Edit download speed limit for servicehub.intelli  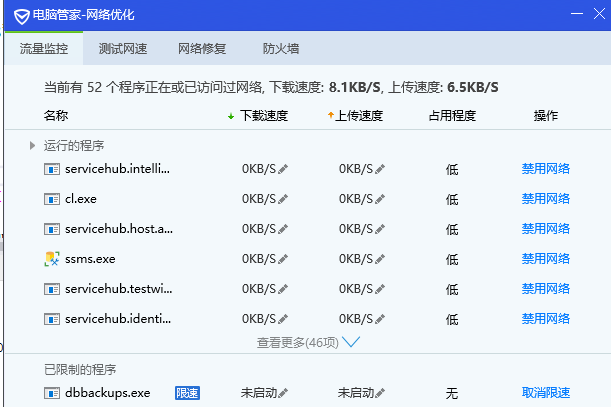point(283,169)
